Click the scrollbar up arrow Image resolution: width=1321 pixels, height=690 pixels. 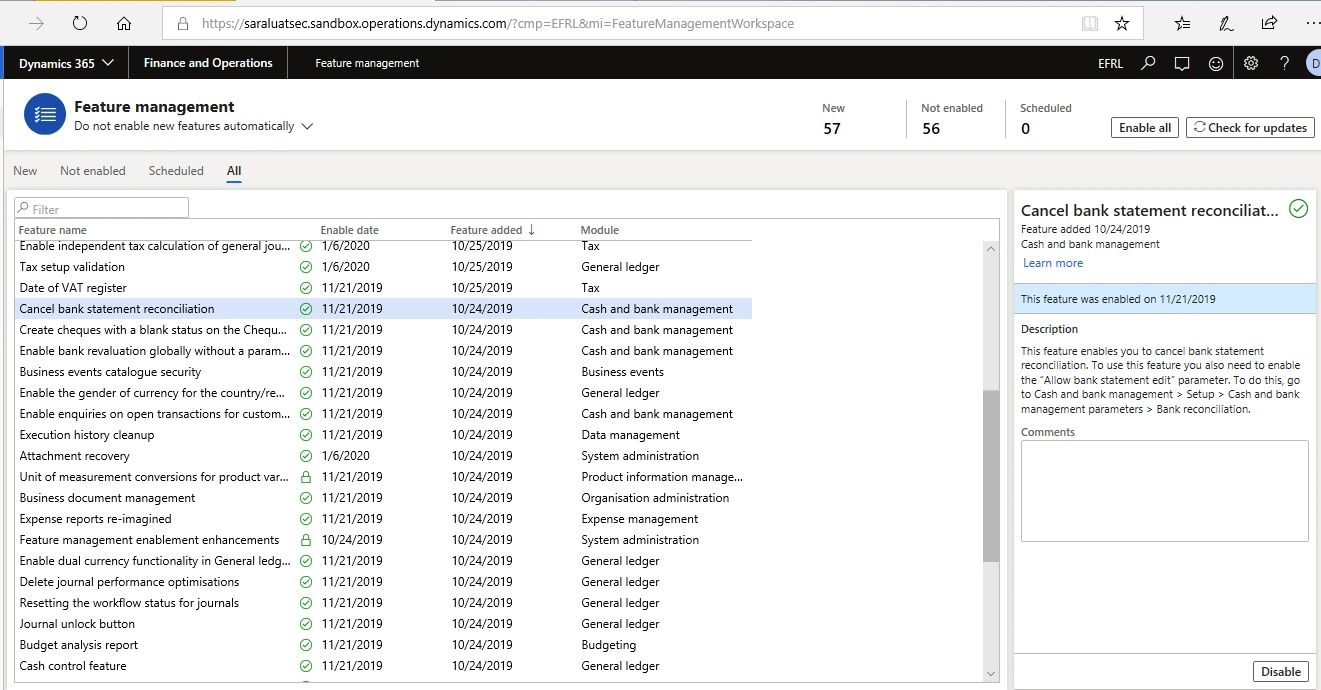tap(991, 248)
